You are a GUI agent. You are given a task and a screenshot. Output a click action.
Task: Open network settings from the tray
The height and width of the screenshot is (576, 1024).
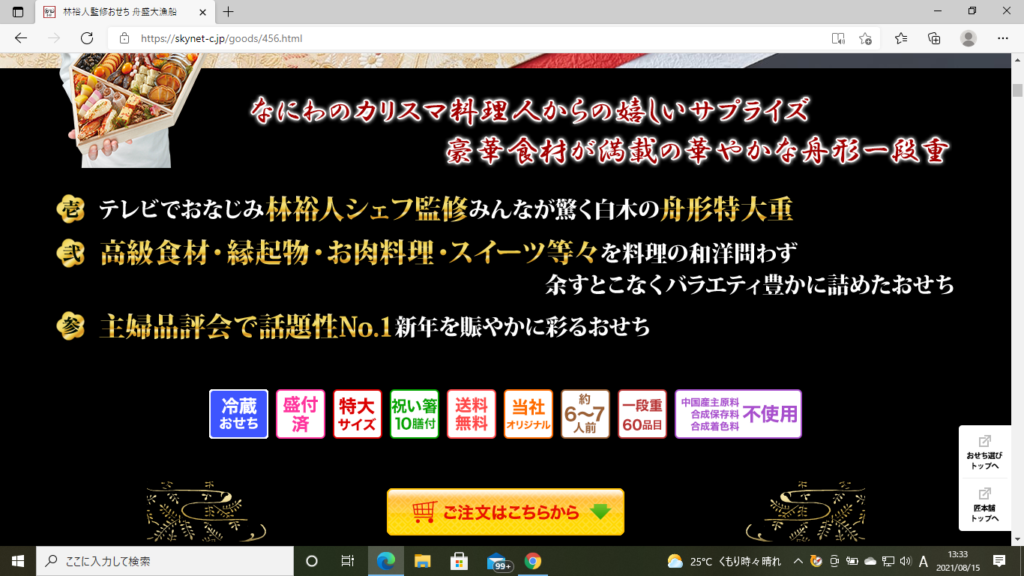tap(888, 561)
